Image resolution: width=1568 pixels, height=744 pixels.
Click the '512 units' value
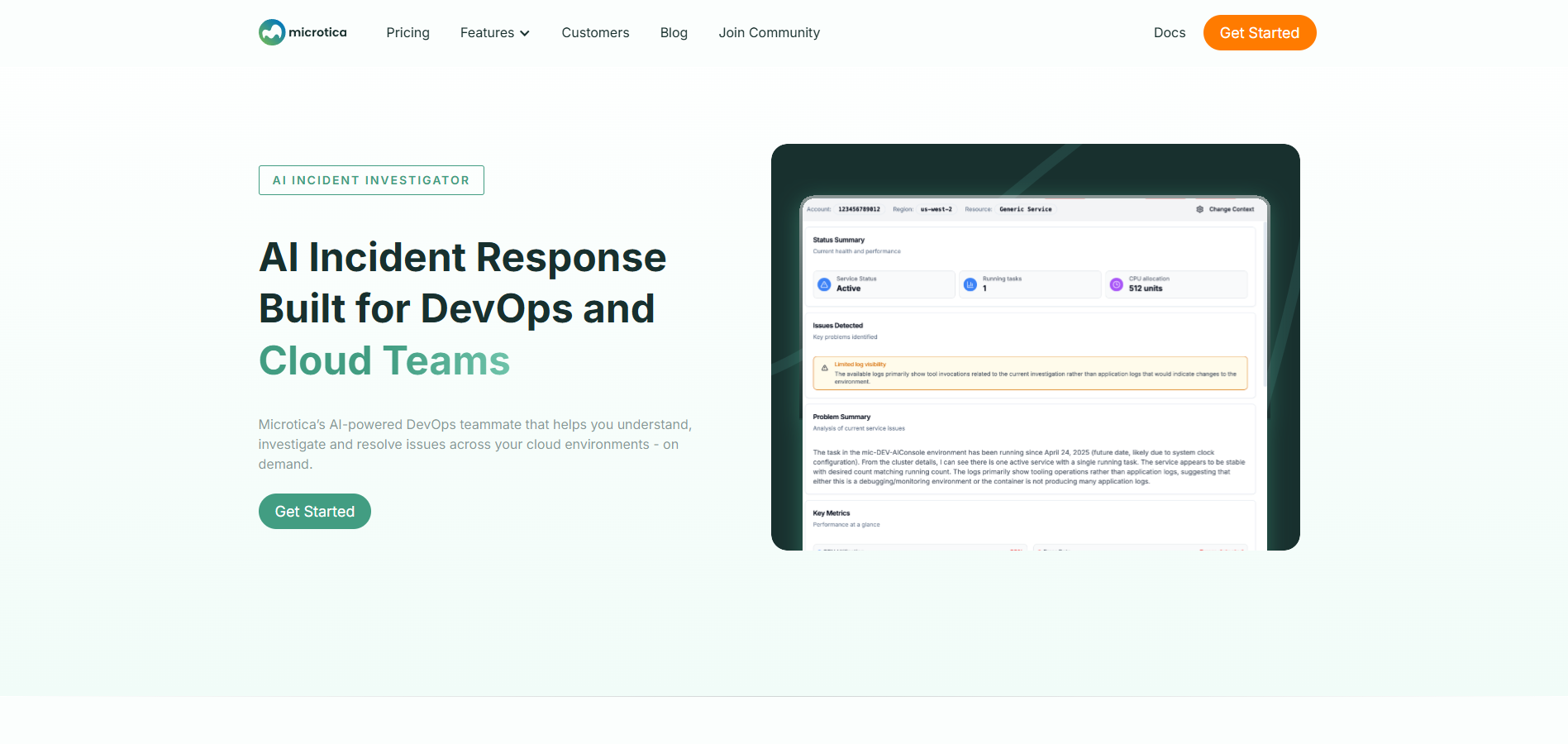click(1146, 289)
